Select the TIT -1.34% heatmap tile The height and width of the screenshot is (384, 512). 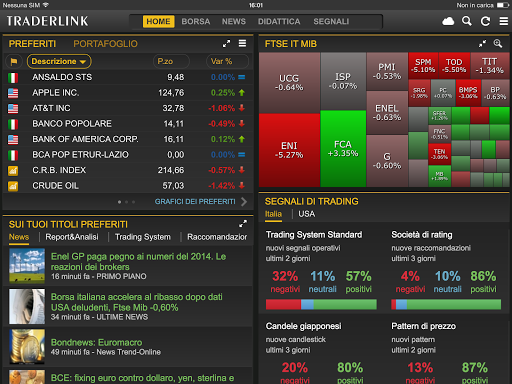(x=490, y=66)
